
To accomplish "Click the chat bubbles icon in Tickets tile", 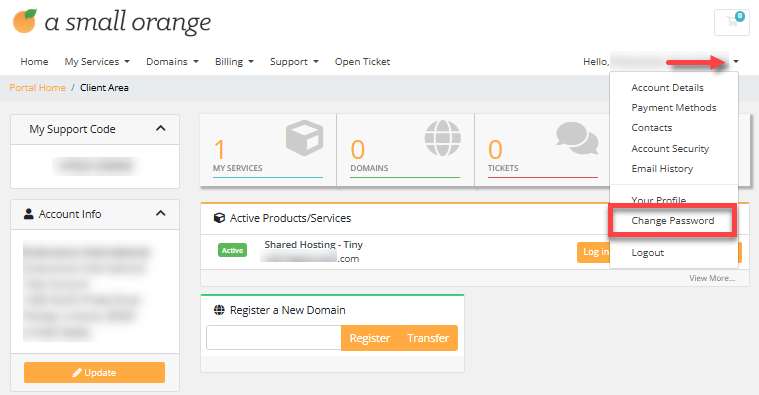I will [x=577, y=138].
